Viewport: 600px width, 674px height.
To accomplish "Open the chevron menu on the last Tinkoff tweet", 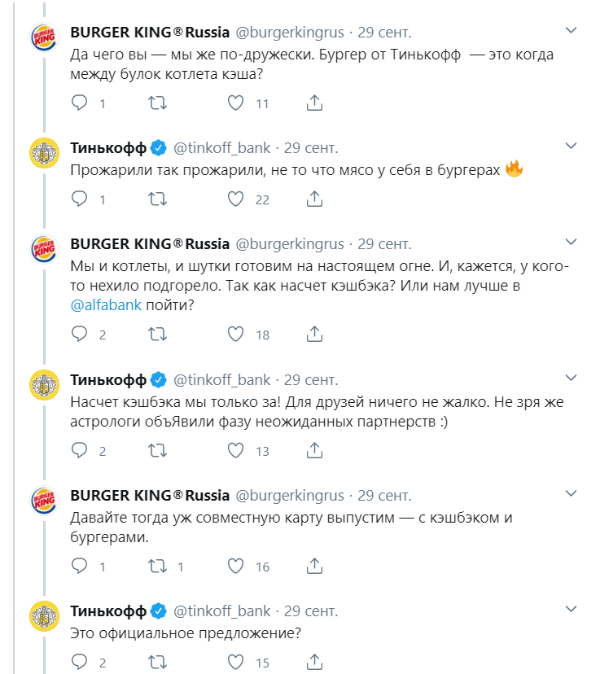I will (571, 608).
